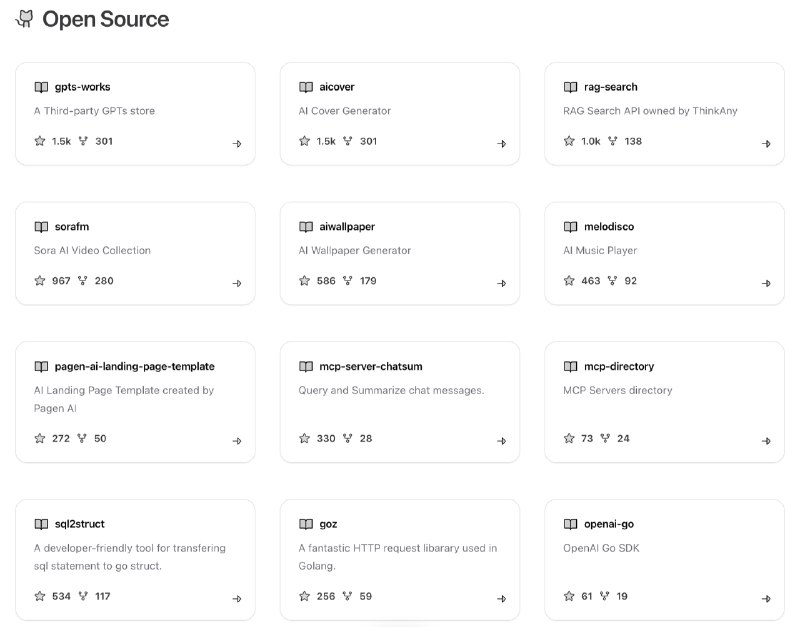Click the star icon on rag-search card
Image resolution: width=800 pixels, height=627 pixels.
(x=569, y=141)
